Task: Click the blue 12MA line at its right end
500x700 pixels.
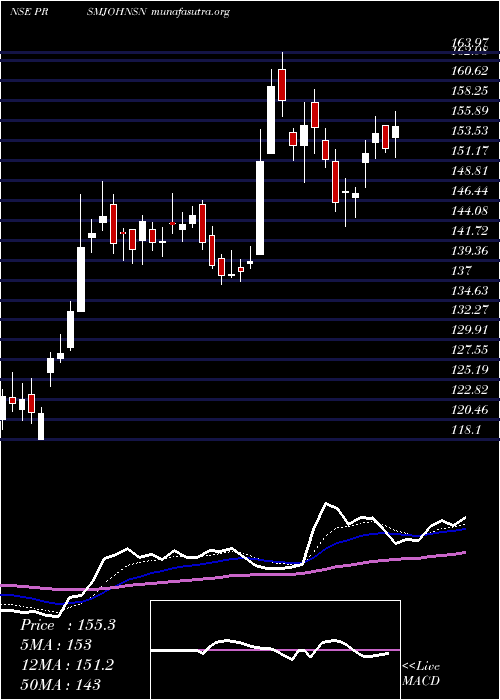Action: [463, 529]
